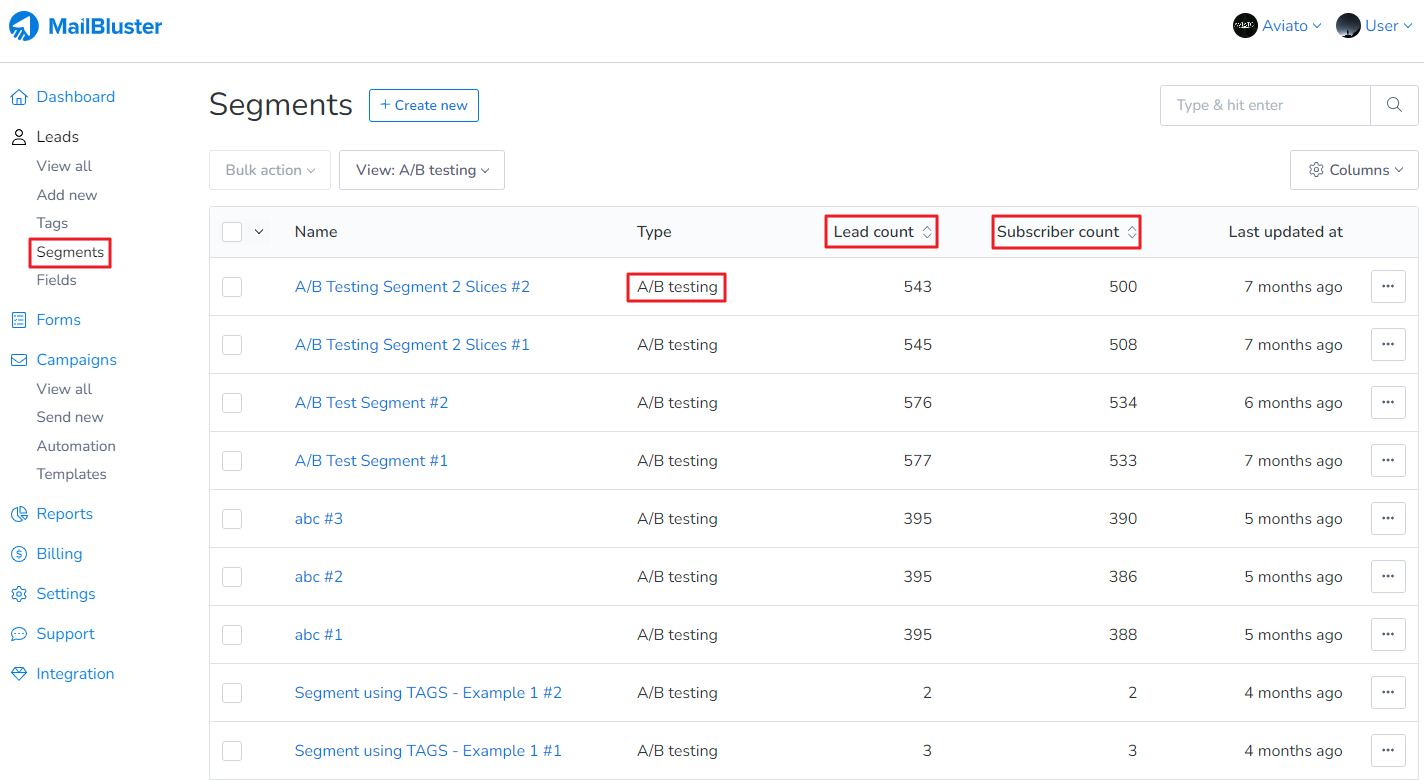Click the Settings gear icon in sidebar
Screen dimensions: 1424x780
18,594
